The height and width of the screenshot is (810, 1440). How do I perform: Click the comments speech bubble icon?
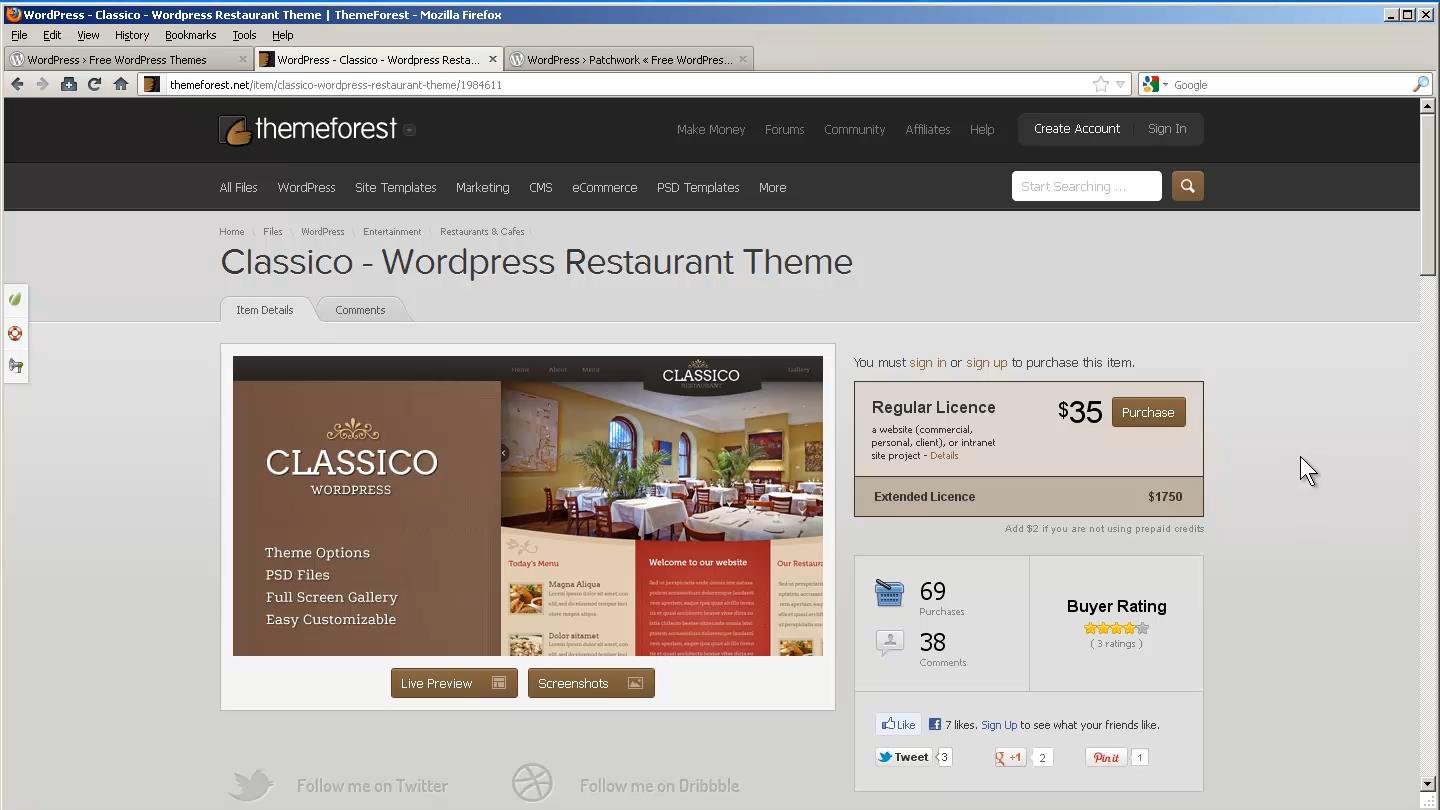coord(889,642)
